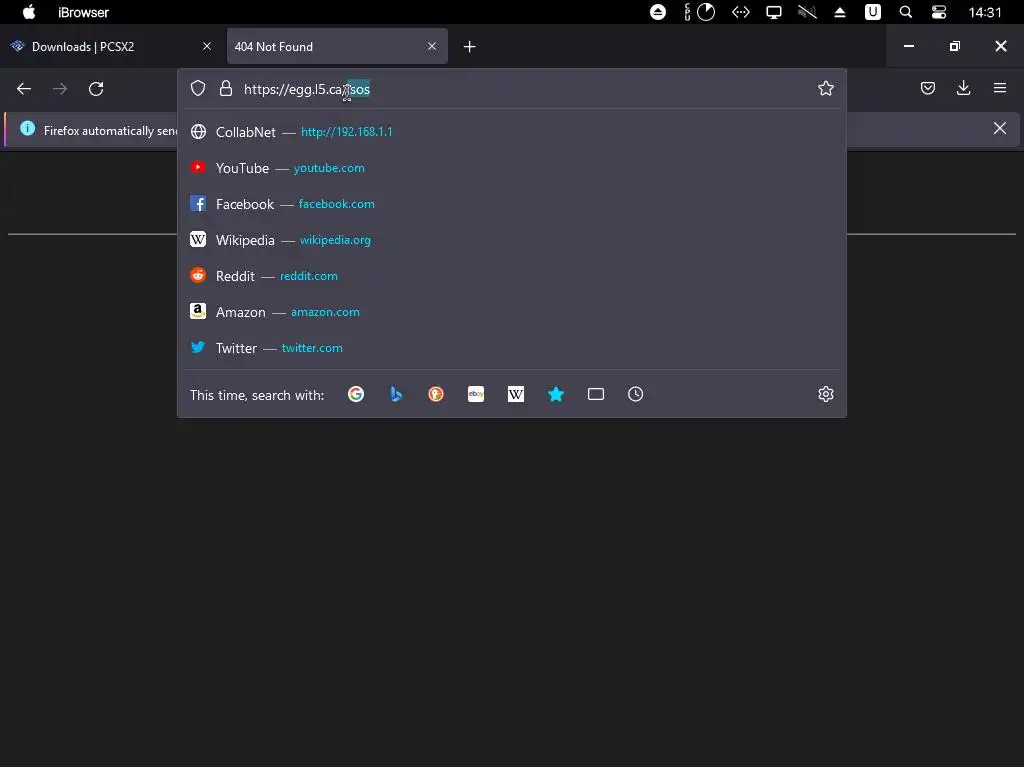Image resolution: width=1024 pixels, height=768 pixels.
Task: Search this time with Bing
Action: pos(396,394)
